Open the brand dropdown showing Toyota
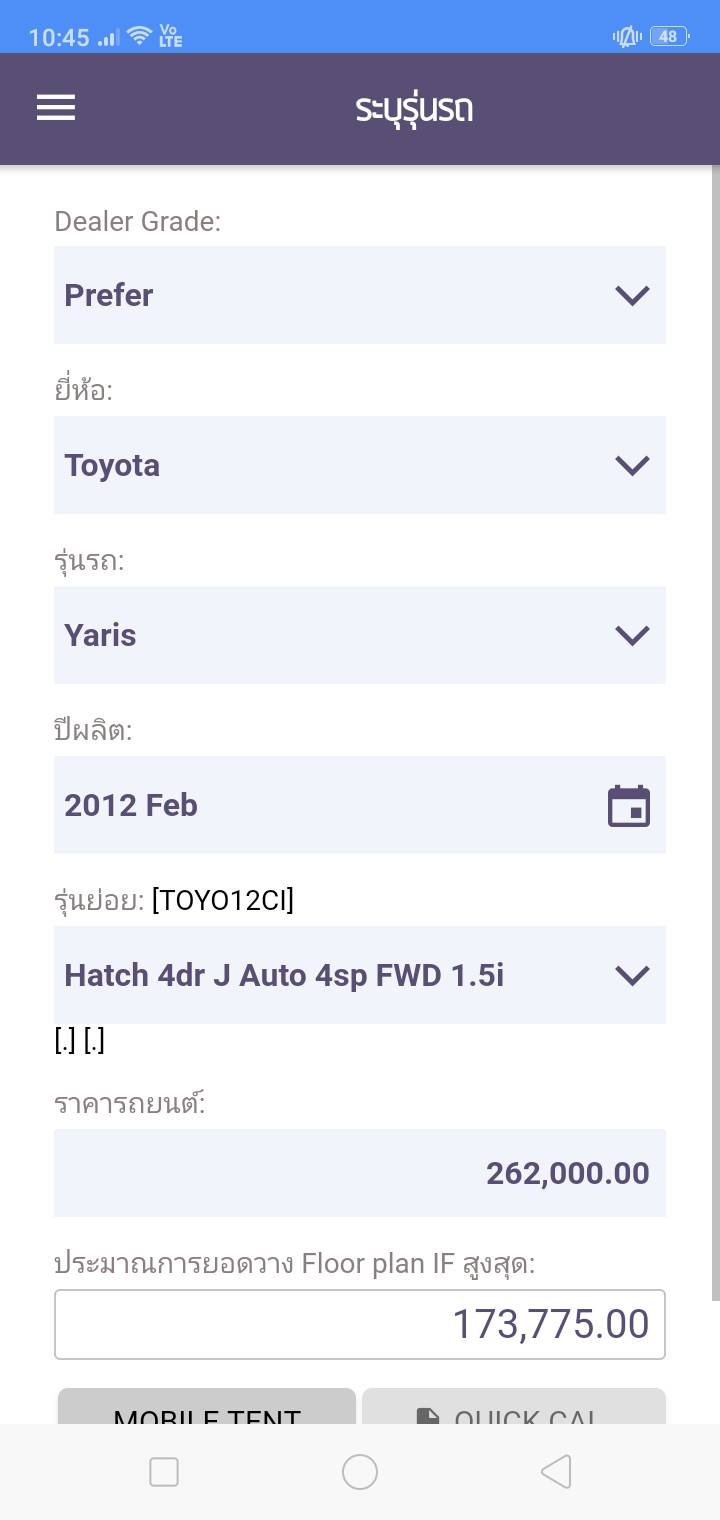Image resolution: width=720 pixels, height=1520 pixels. 360,465
